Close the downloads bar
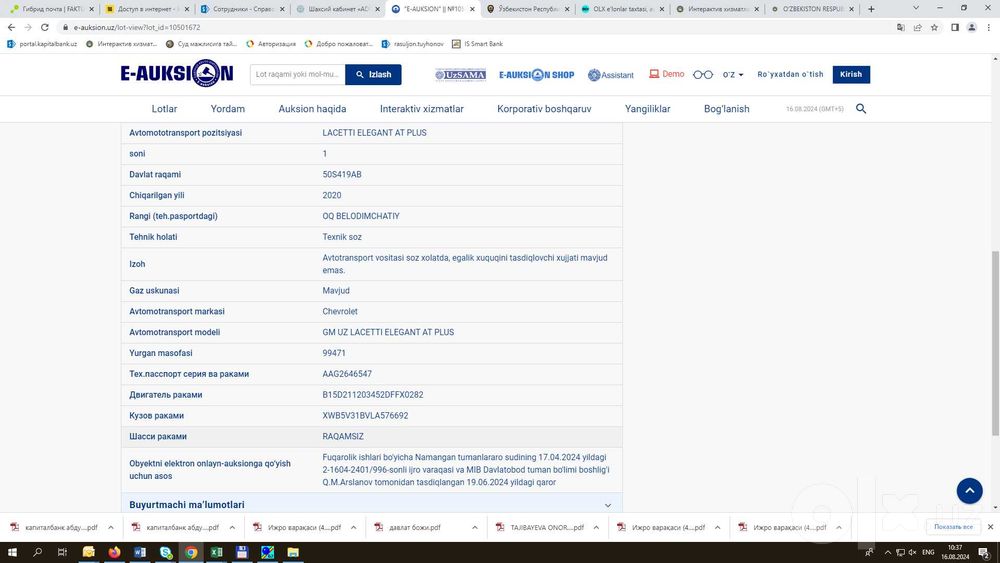1000x563 pixels. point(990,527)
